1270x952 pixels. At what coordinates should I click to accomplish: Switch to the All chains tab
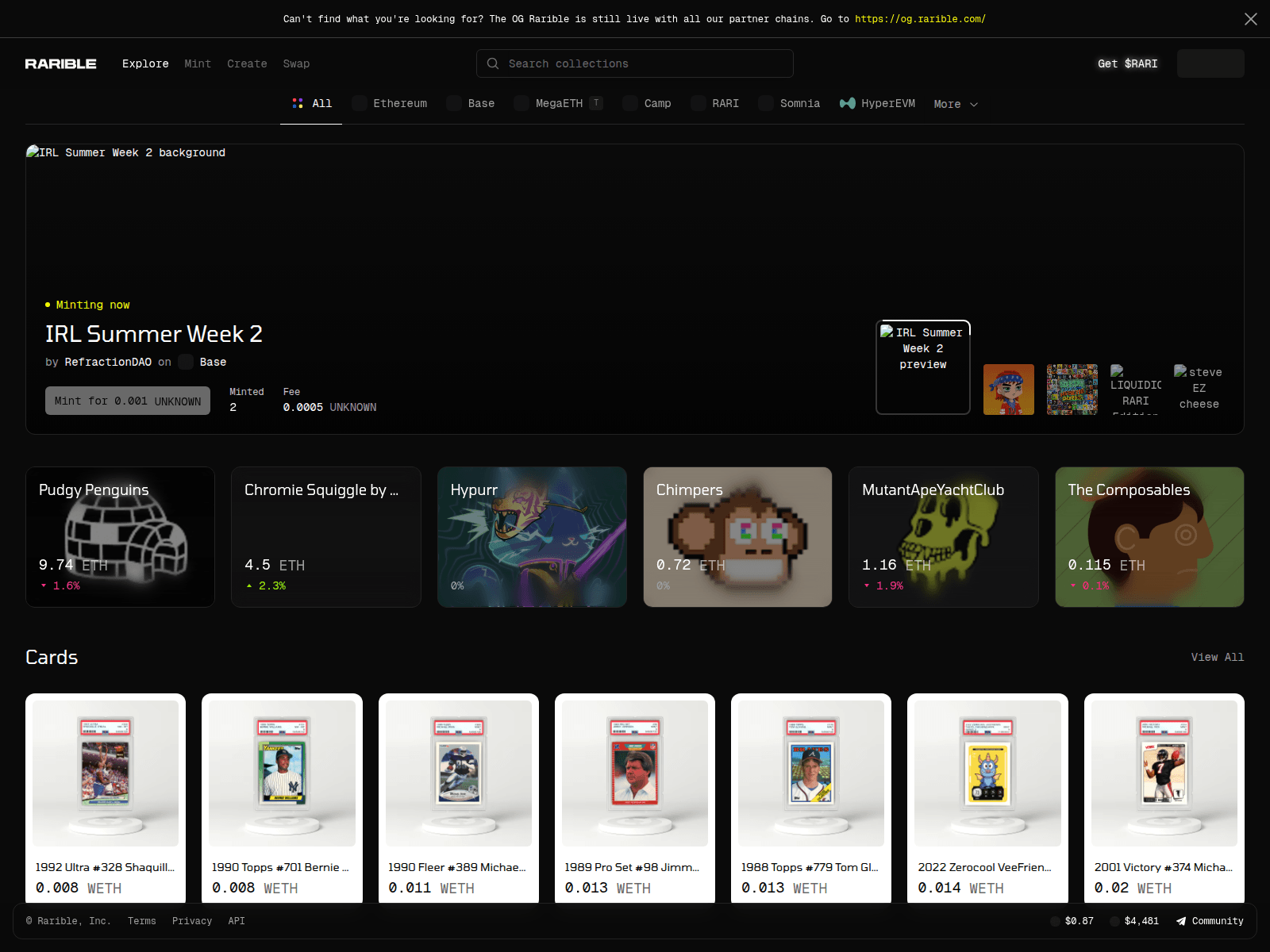pos(311,103)
